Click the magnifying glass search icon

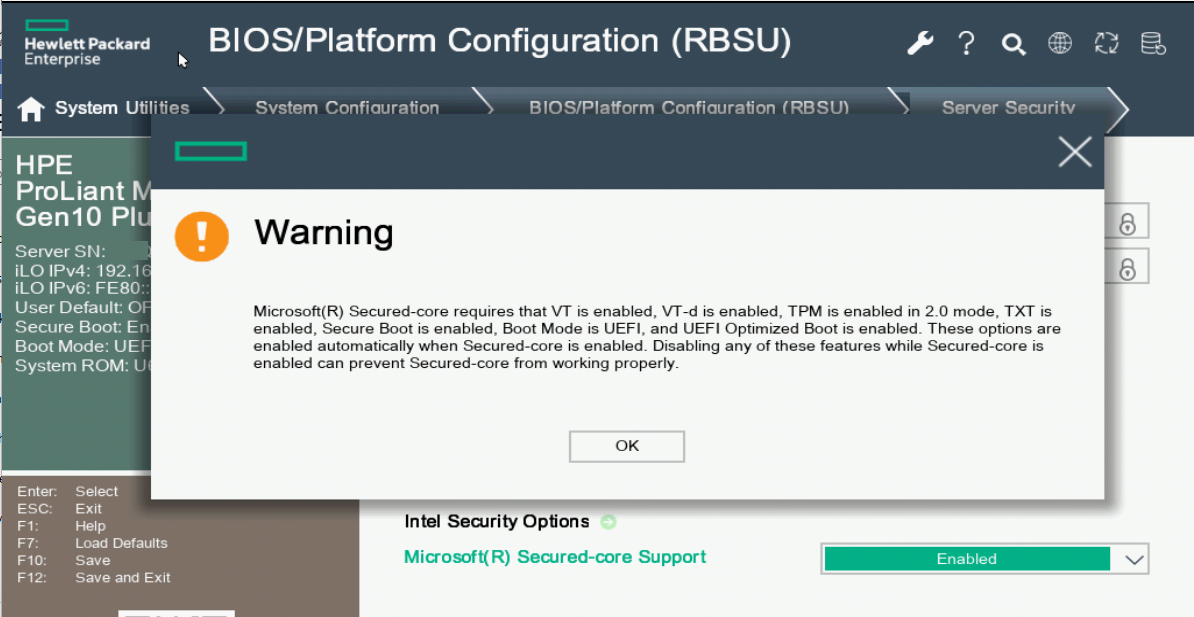click(1013, 44)
